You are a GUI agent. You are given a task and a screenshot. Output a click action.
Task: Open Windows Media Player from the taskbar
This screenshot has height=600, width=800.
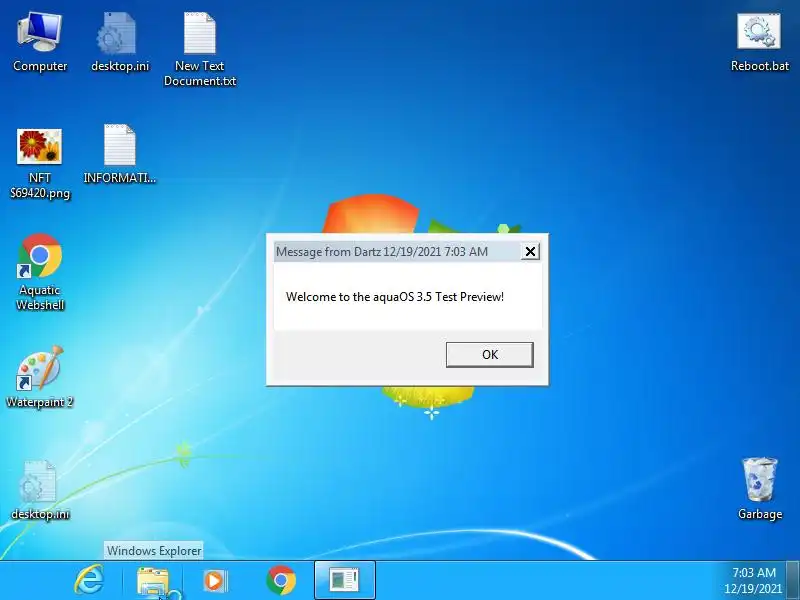click(x=215, y=581)
